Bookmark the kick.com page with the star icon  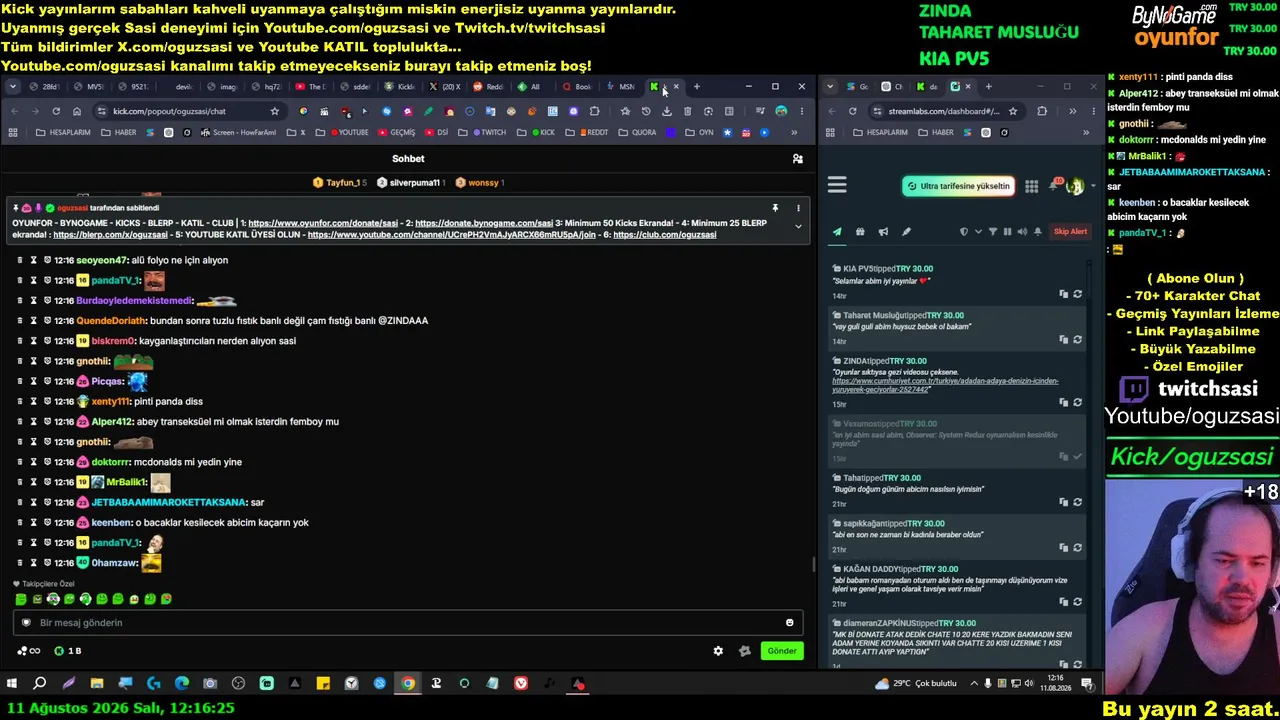275,111
